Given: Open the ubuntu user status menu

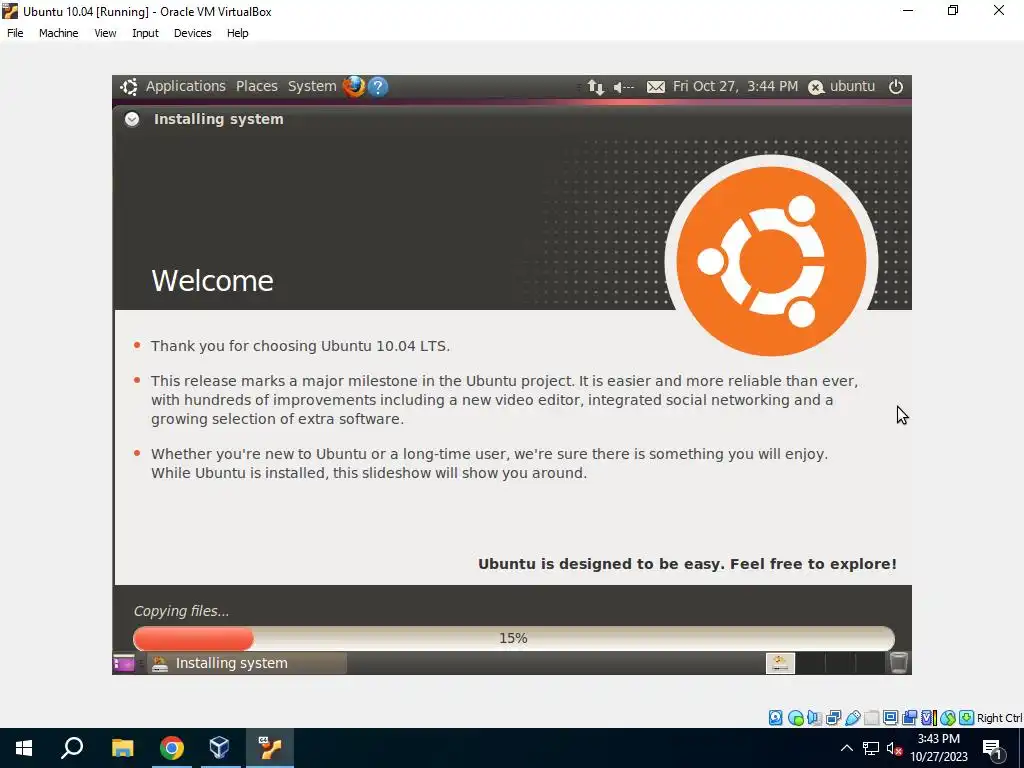Looking at the screenshot, I should [x=841, y=86].
